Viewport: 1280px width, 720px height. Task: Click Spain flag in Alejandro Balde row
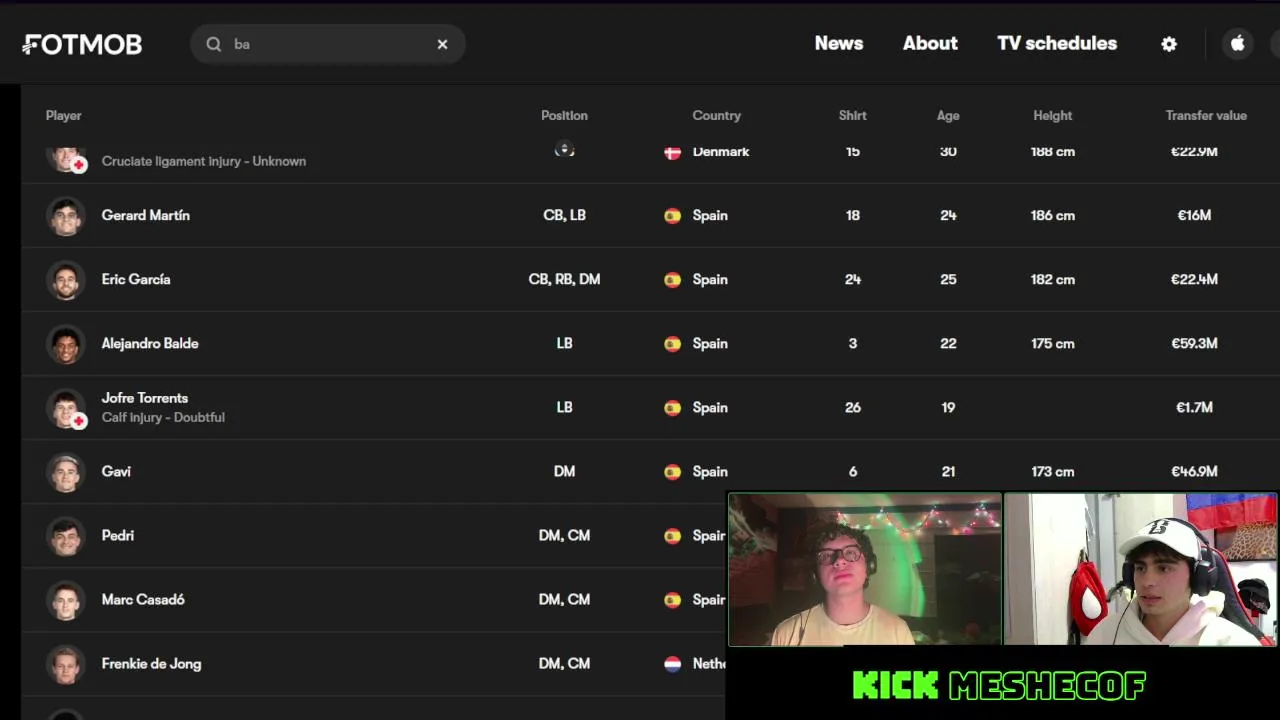pyautogui.click(x=672, y=343)
